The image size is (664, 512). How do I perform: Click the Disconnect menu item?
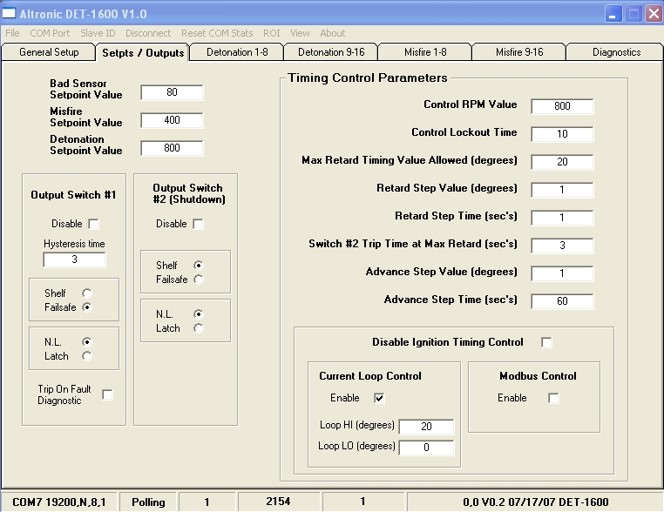pyautogui.click(x=148, y=33)
